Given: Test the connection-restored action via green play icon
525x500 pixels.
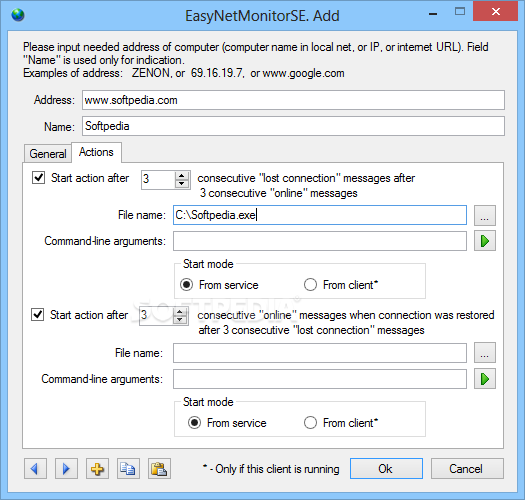Looking at the screenshot, I should pos(485,379).
